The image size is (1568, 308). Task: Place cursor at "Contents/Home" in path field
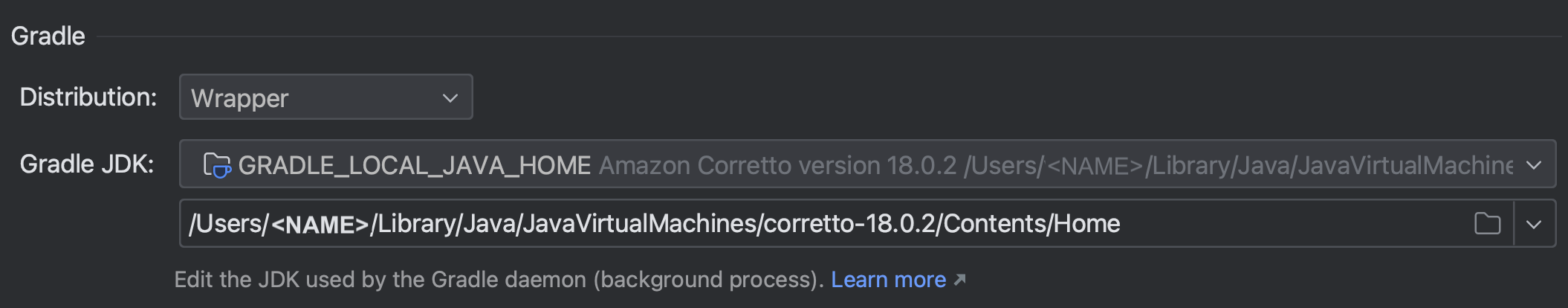1031,224
